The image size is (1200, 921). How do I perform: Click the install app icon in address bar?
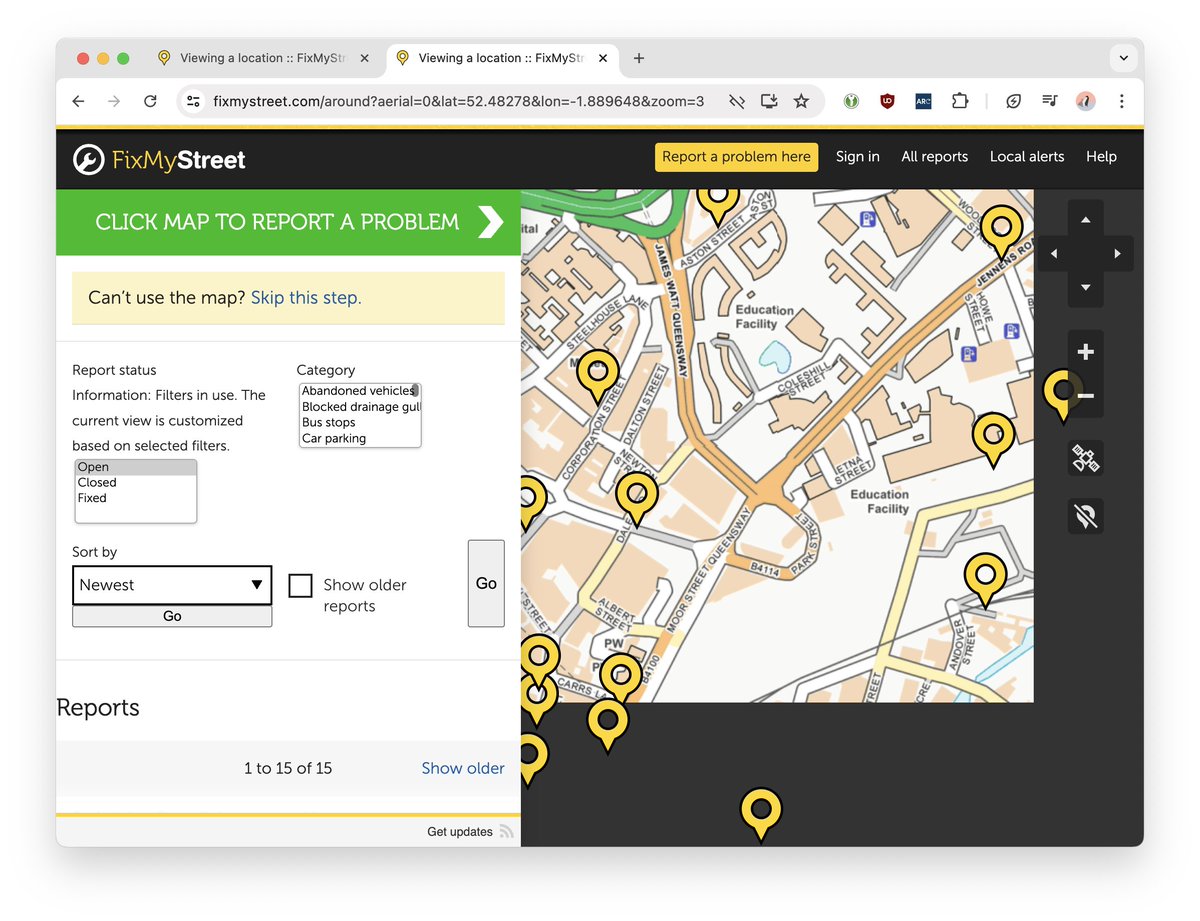[x=768, y=101]
